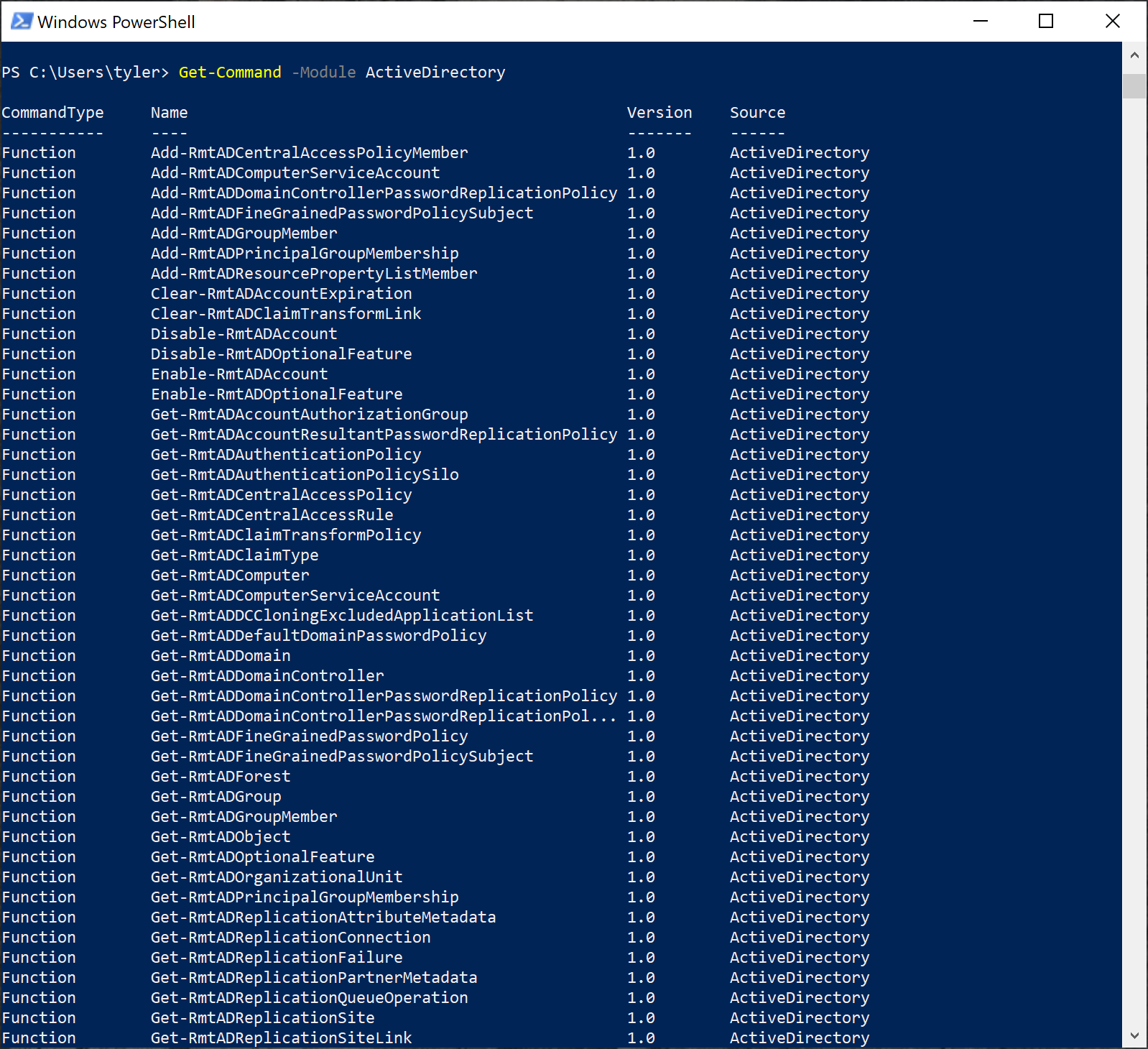The image size is (1148, 1049).
Task: Click Get-RmtADComputer entry
Action: point(230,576)
